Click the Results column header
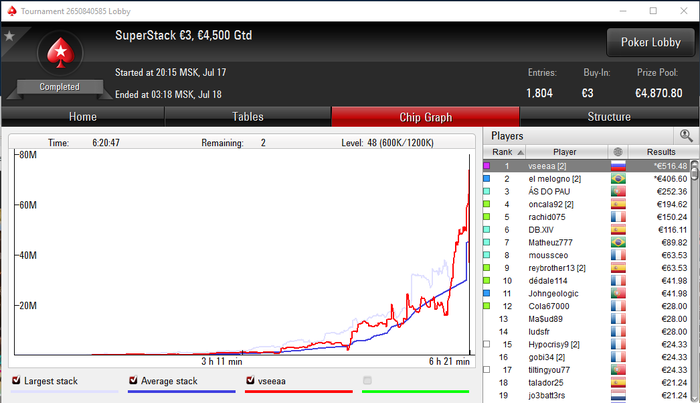The height and width of the screenshot is (403, 700). tap(661, 152)
